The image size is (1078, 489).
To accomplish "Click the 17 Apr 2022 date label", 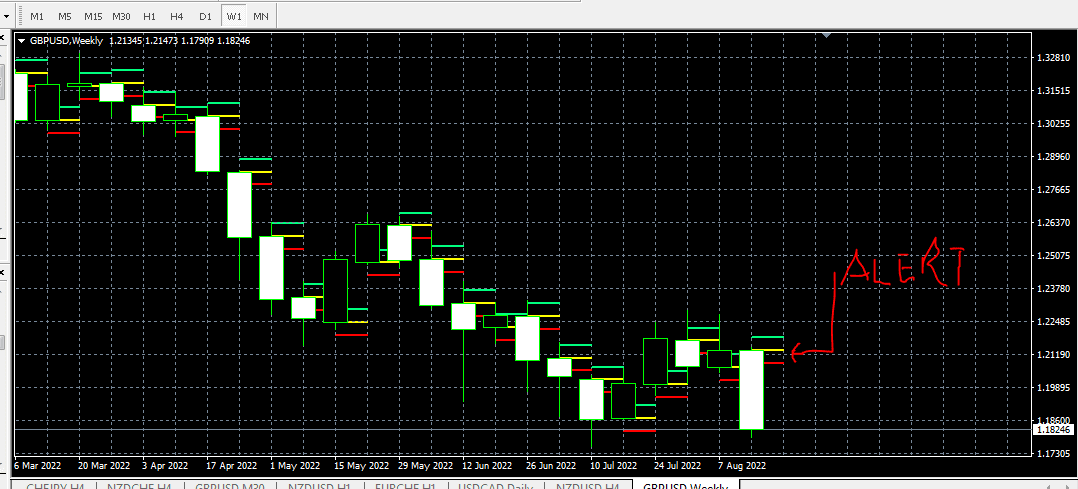I will pos(232,466).
